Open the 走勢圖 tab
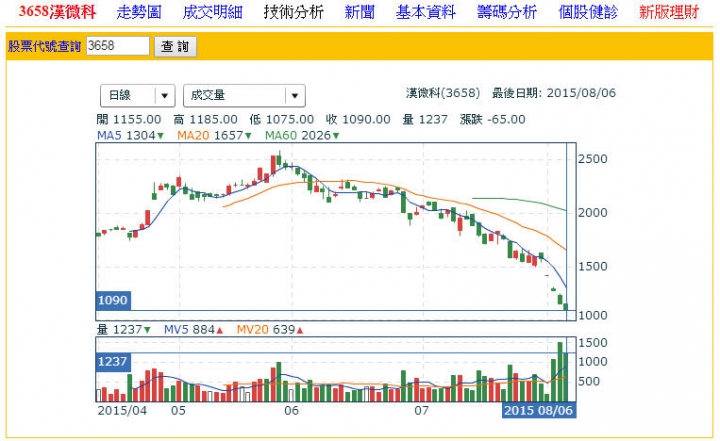Viewport: 720px width, 441px height. (139, 12)
